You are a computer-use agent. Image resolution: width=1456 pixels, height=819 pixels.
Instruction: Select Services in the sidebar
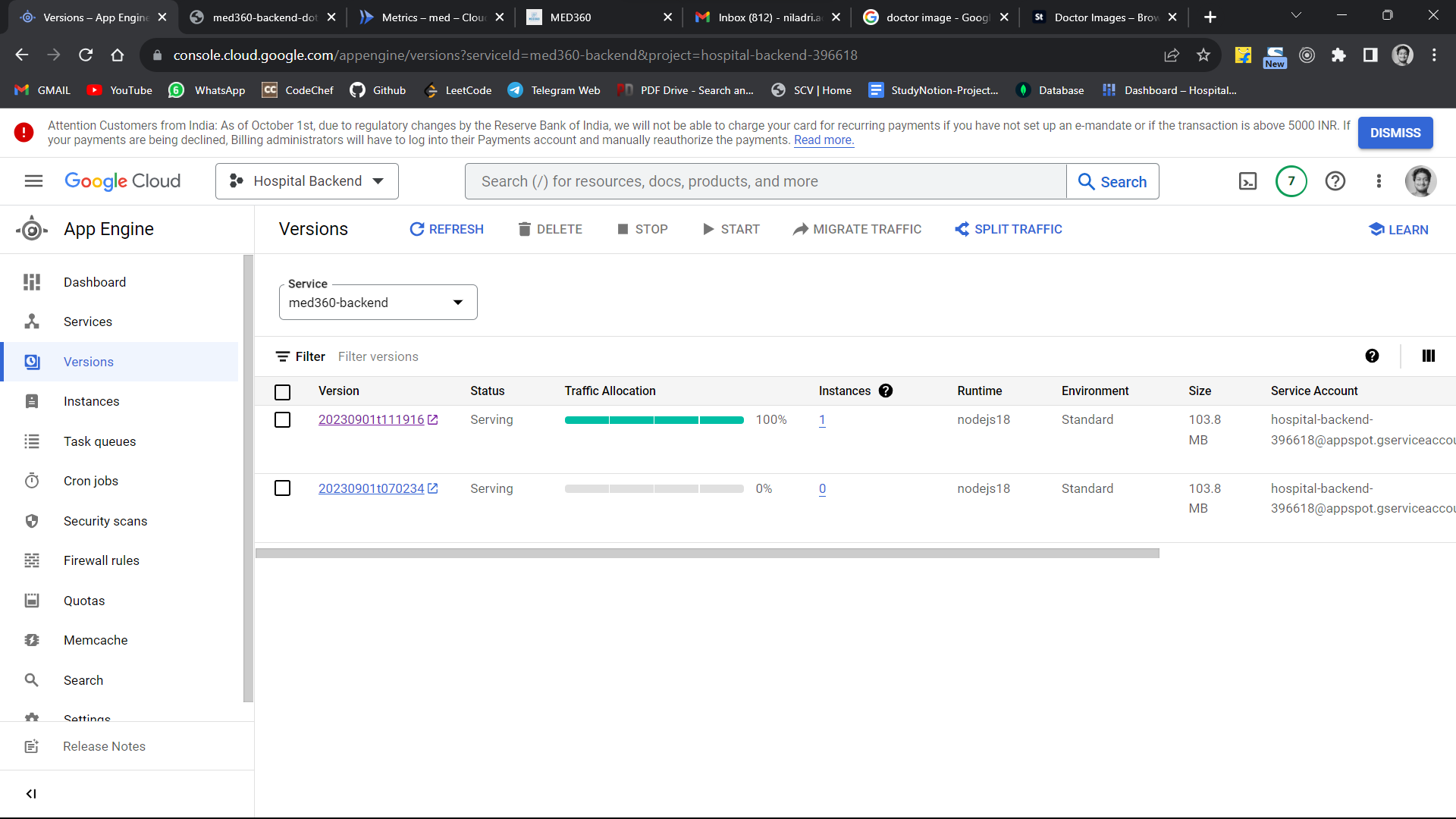87,322
